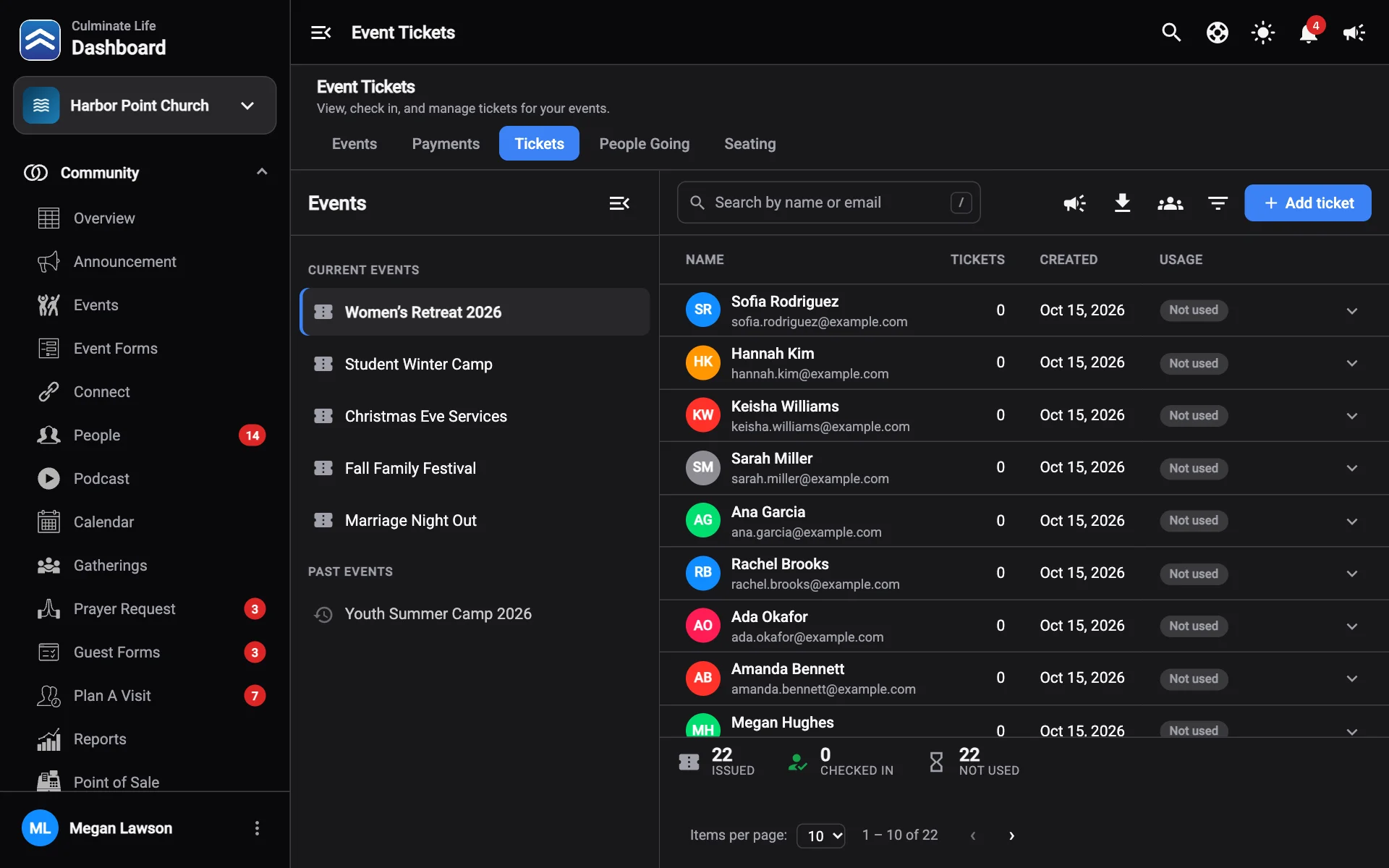Click the Megan Lawson ML avatar
The height and width of the screenshot is (868, 1389).
click(x=40, y=828)
